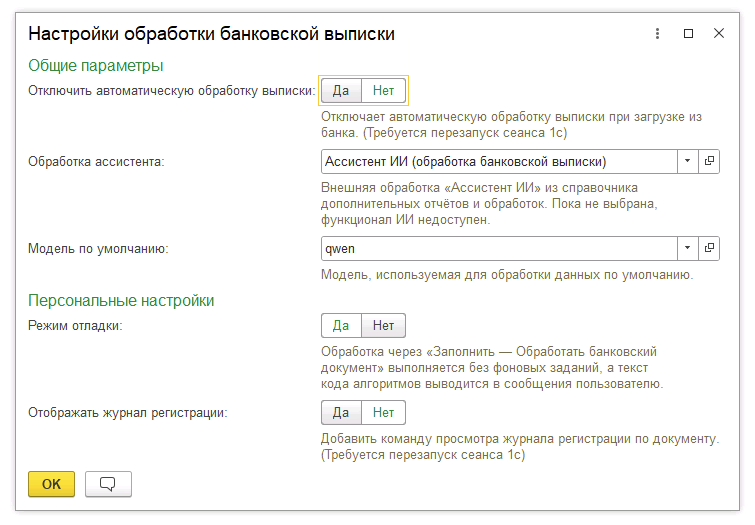Click the Общие параметры section header

95,66
